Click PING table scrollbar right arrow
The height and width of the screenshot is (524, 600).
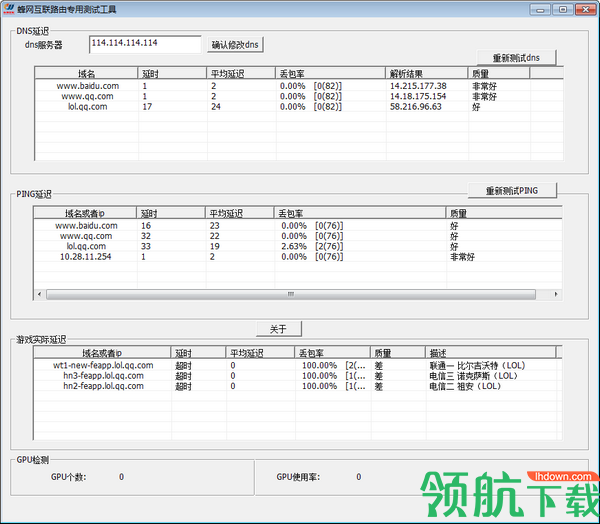[556, 294]
